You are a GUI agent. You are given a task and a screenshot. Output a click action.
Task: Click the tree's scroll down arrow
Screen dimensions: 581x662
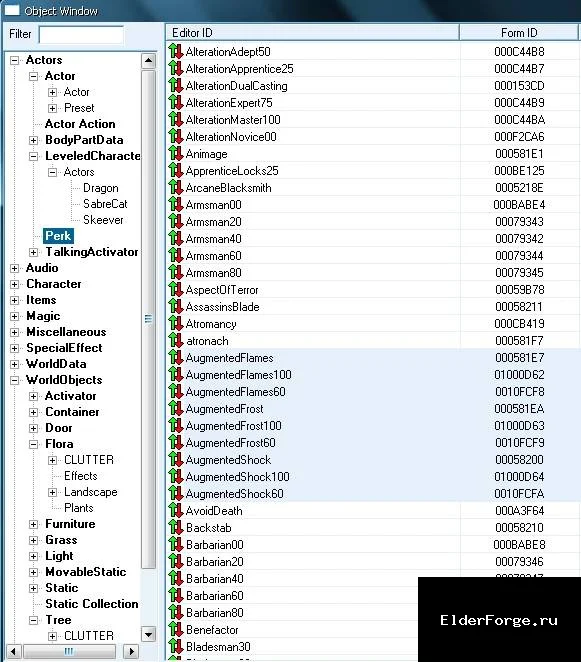[x=148, y=634]
